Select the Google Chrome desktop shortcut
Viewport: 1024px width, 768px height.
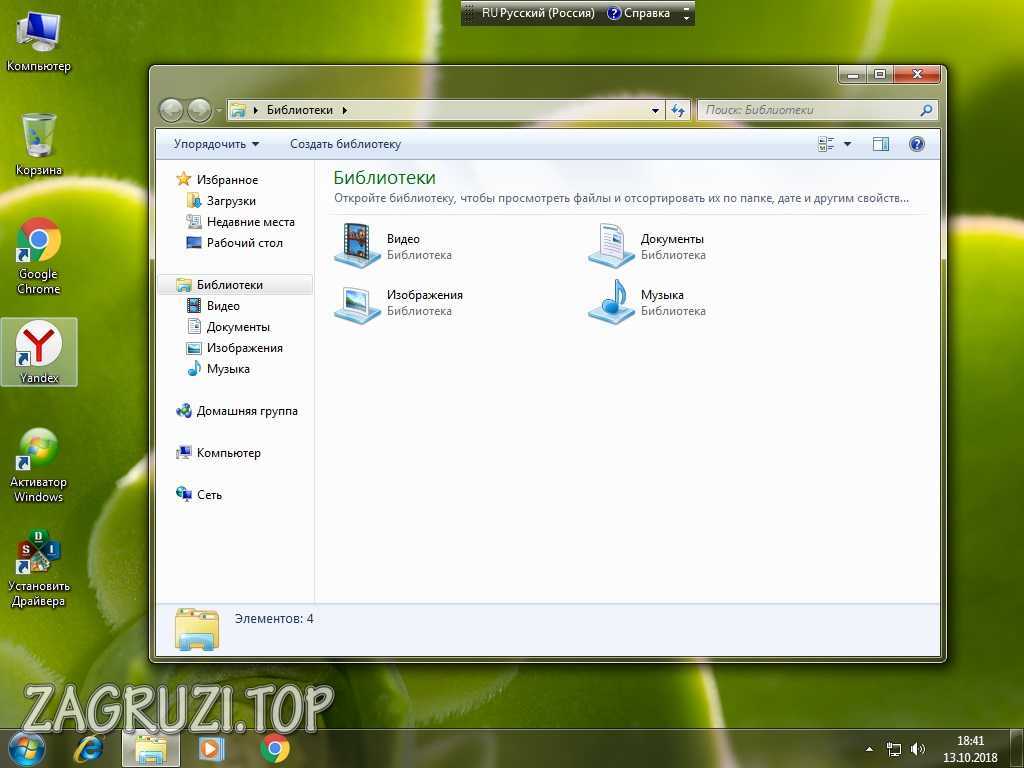coord(39,256)
